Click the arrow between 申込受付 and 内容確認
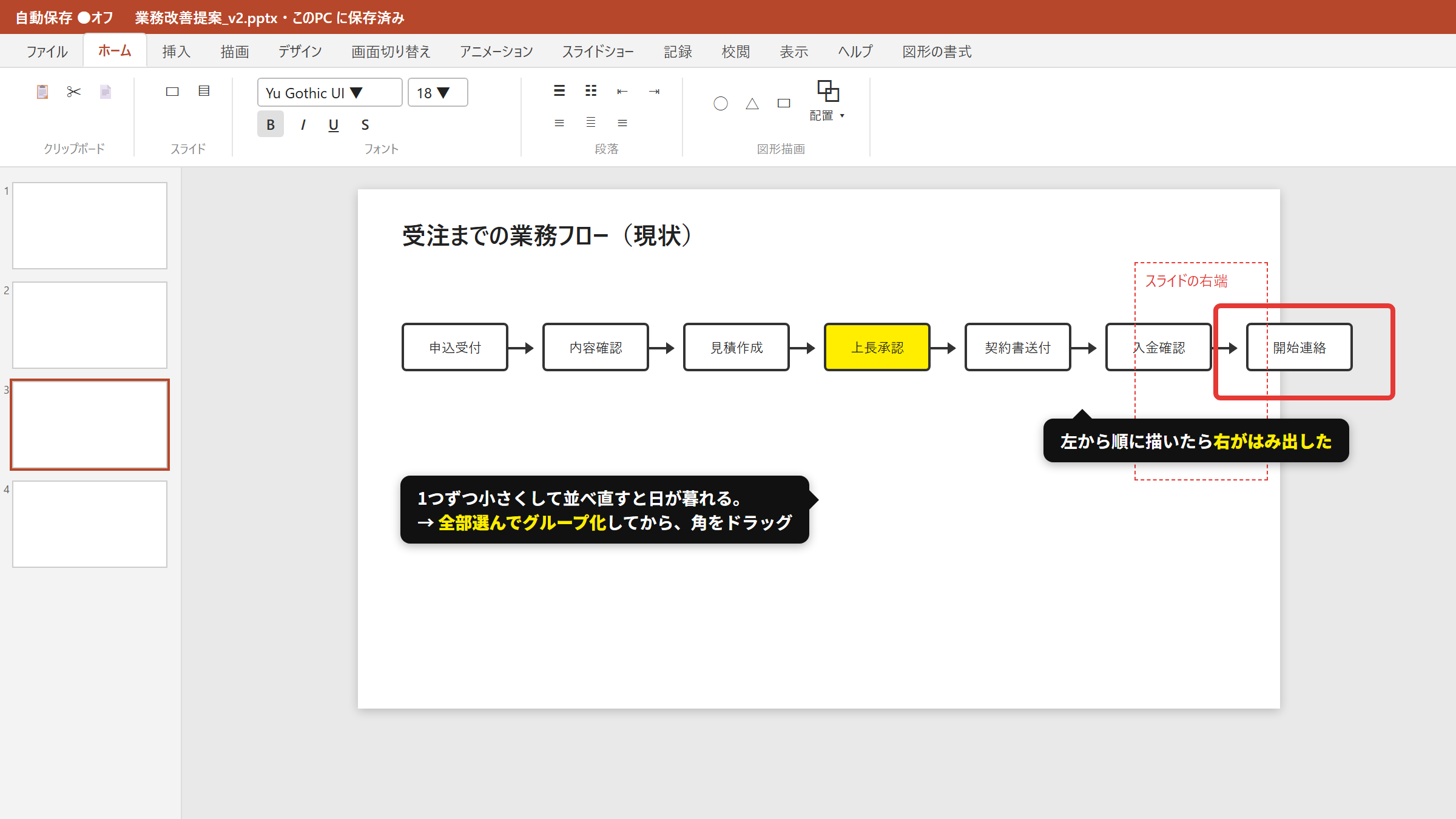Image resolution: width=1456 pixels, height=819 pixels. (521, 348)
